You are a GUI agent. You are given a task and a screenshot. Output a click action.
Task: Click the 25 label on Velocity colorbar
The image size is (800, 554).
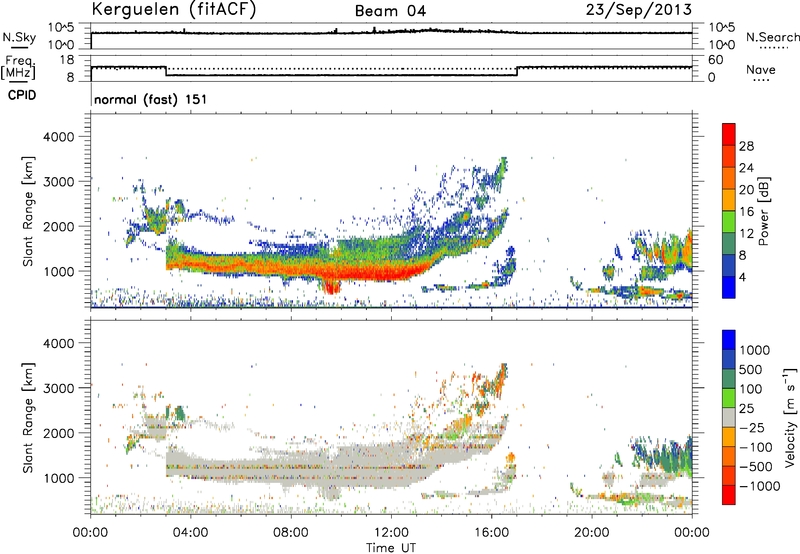tap(747, 409)
